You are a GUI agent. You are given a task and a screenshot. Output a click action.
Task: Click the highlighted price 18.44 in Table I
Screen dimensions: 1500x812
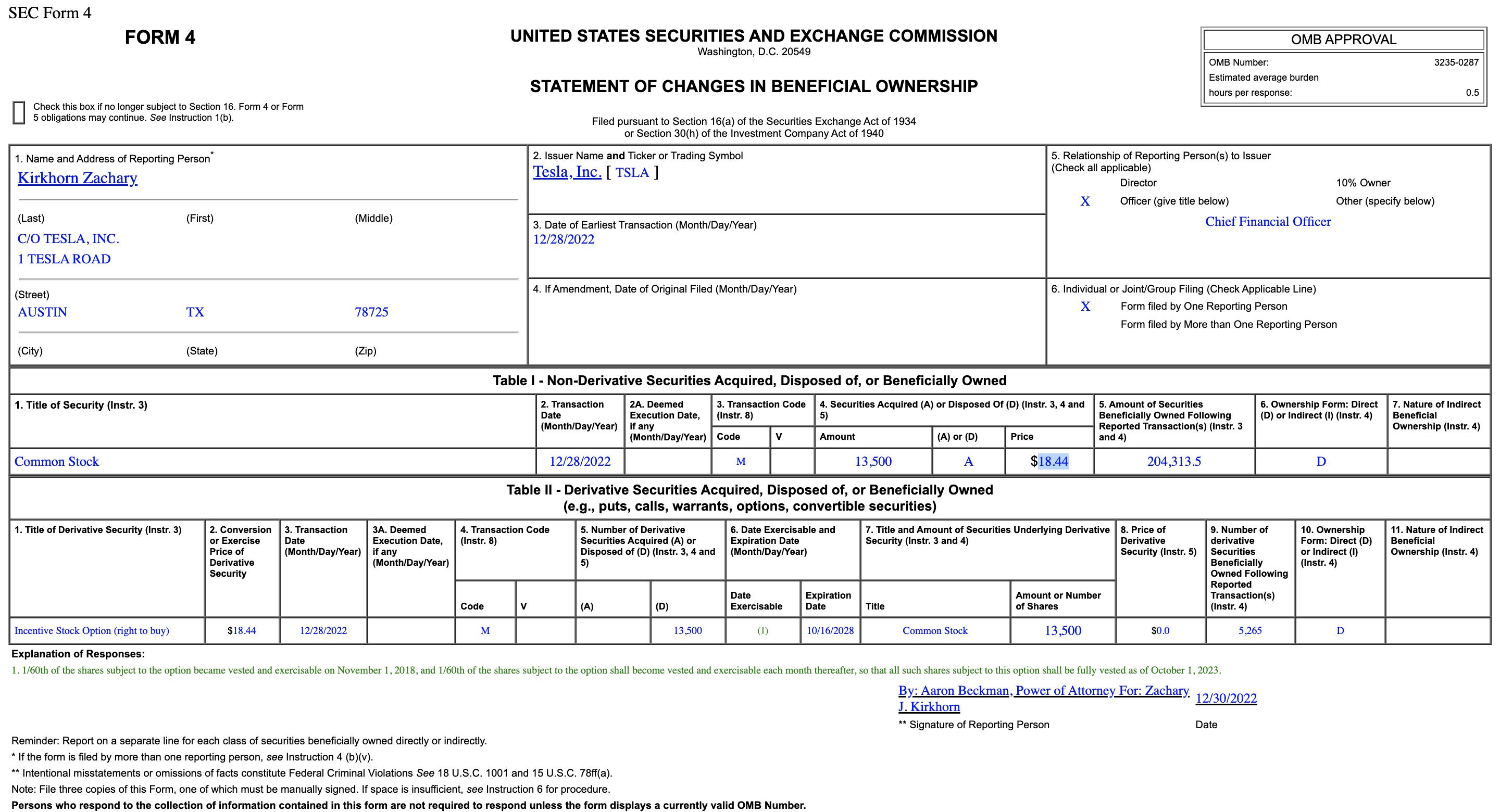click(1053, 462)
